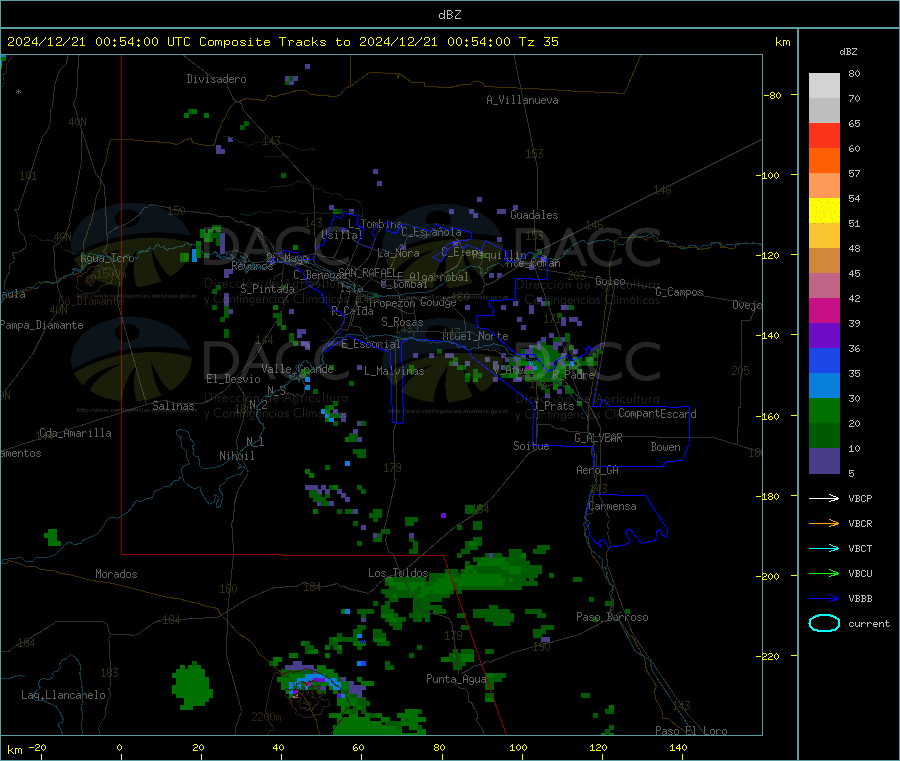Click the cyan 'current' ellipse legend icon
Image resolution: width=900 pixels, height=761 pixels.
coord(824,623)
